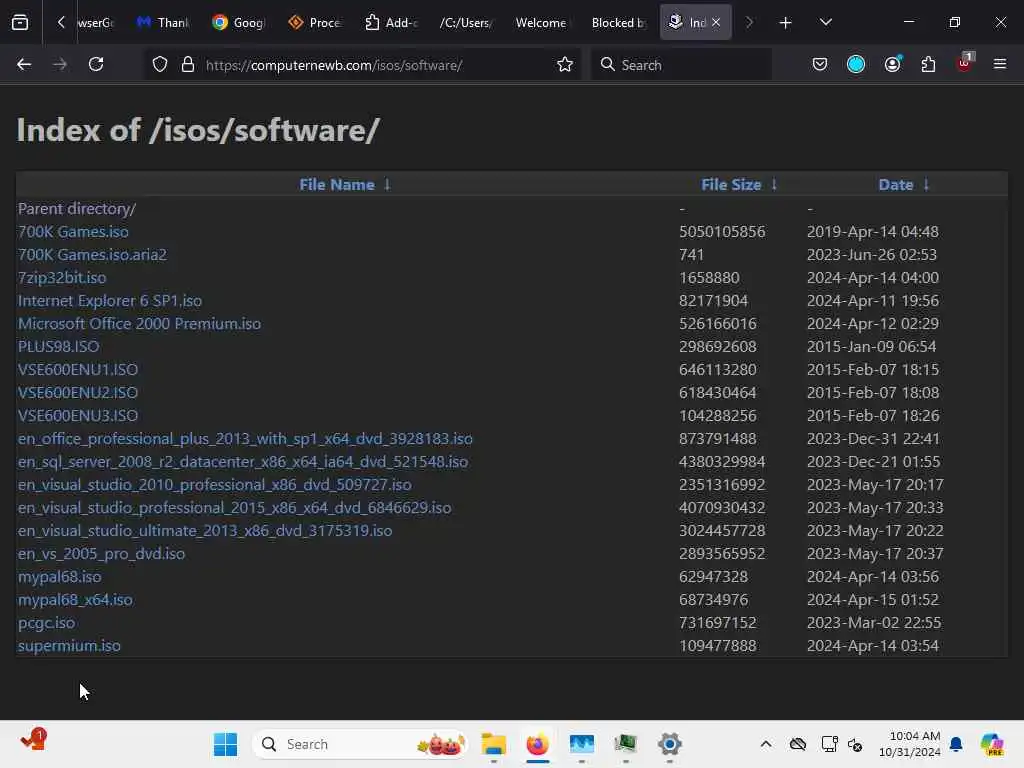Toggle File Name sort direction arrow
Screen dimensions: 1024x768
click(387, 185)
